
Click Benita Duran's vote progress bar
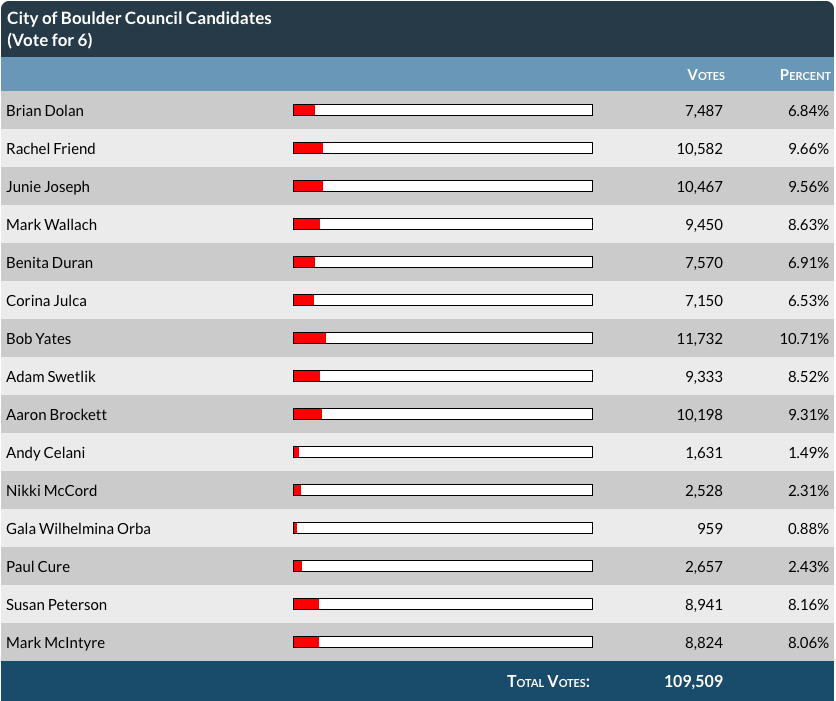point(442,262)
